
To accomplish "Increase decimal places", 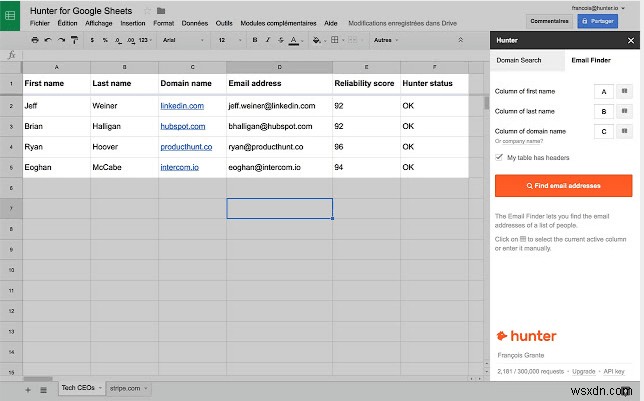I will tap(131, 40).
